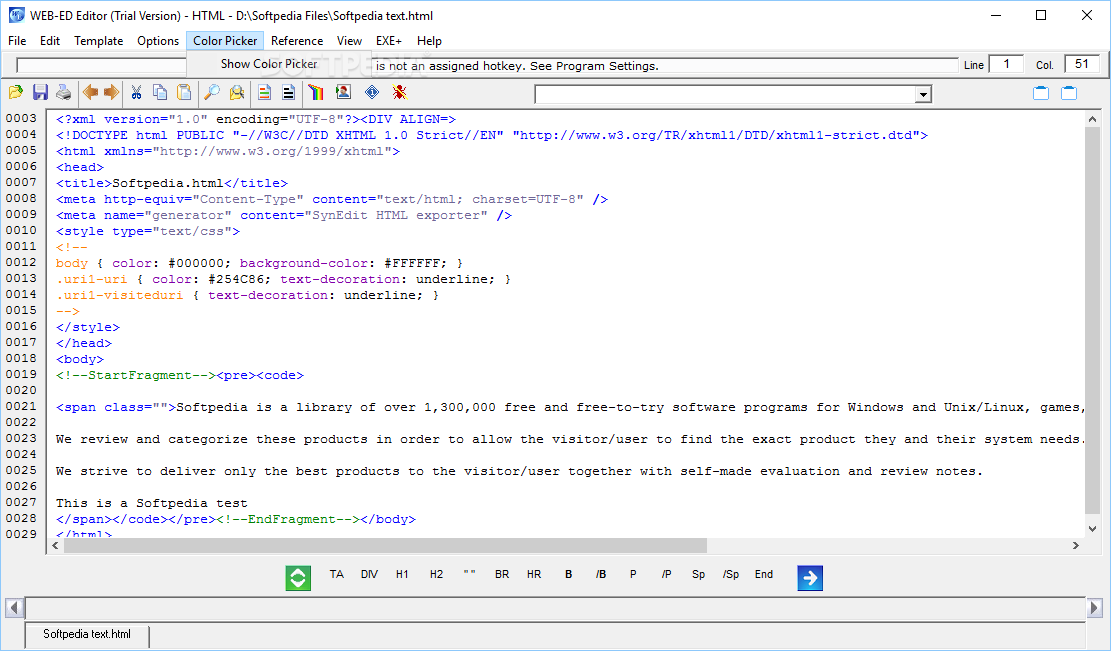
Task: Insert P paragraph tag button
Action: 633,574
